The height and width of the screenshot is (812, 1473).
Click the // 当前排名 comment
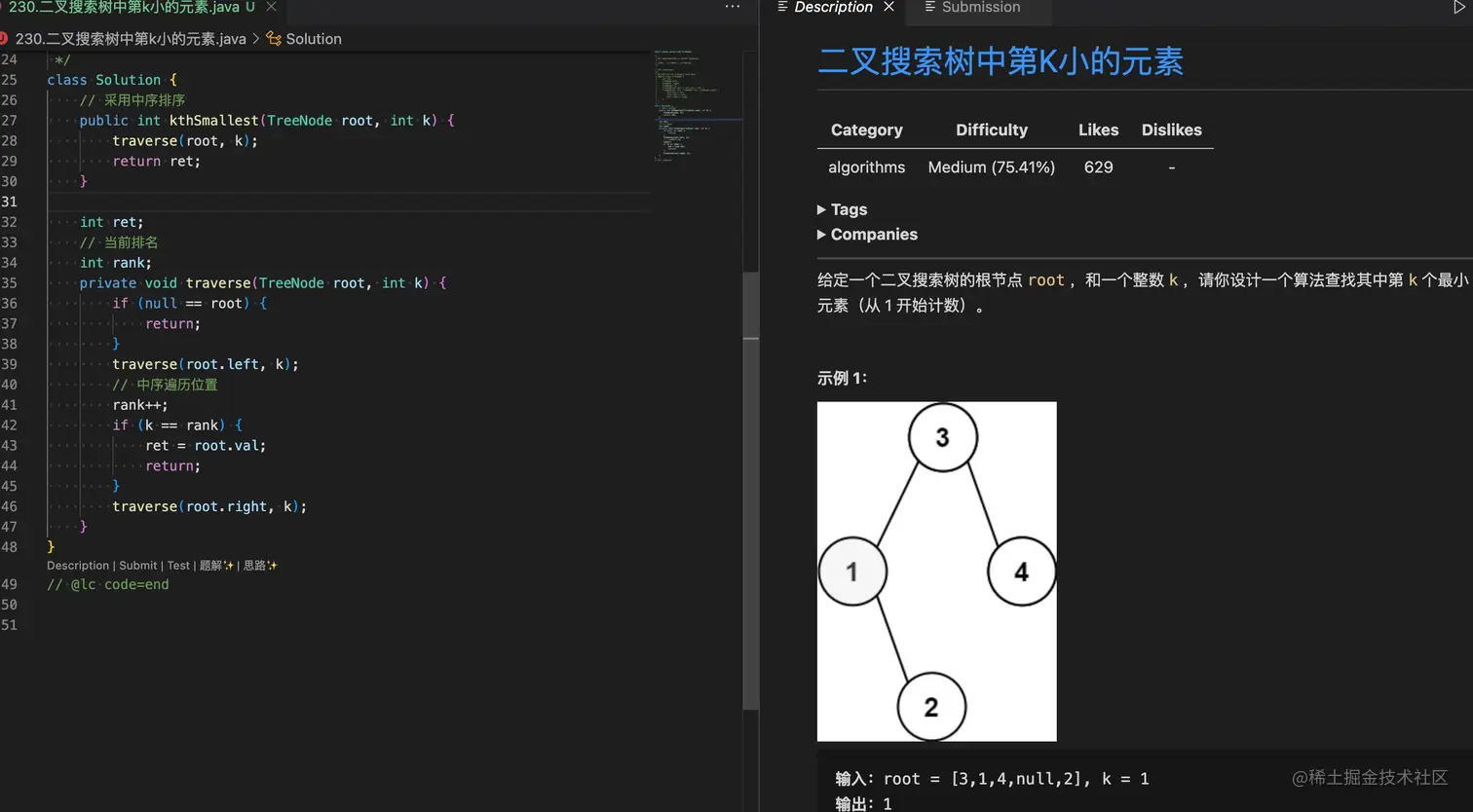pos(119,242)
